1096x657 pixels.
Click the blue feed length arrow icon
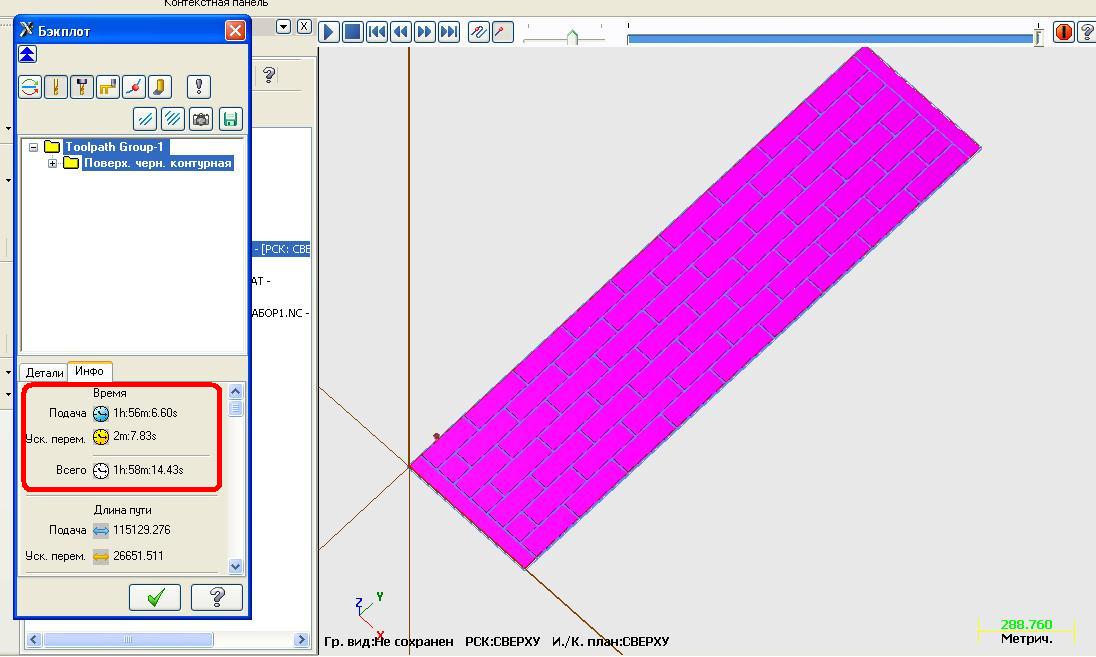coord(101,531)
